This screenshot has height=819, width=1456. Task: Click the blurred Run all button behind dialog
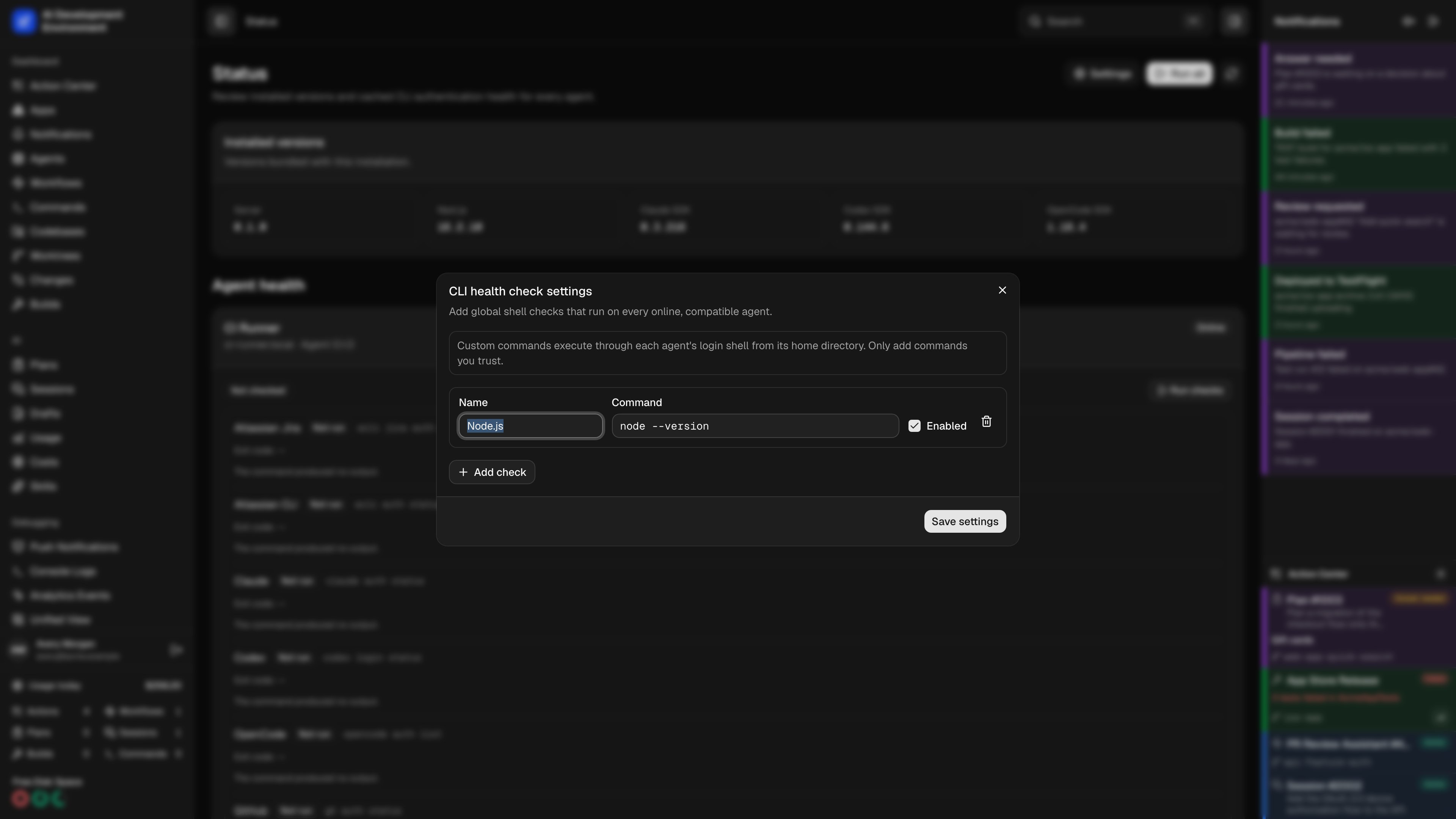1179,74
